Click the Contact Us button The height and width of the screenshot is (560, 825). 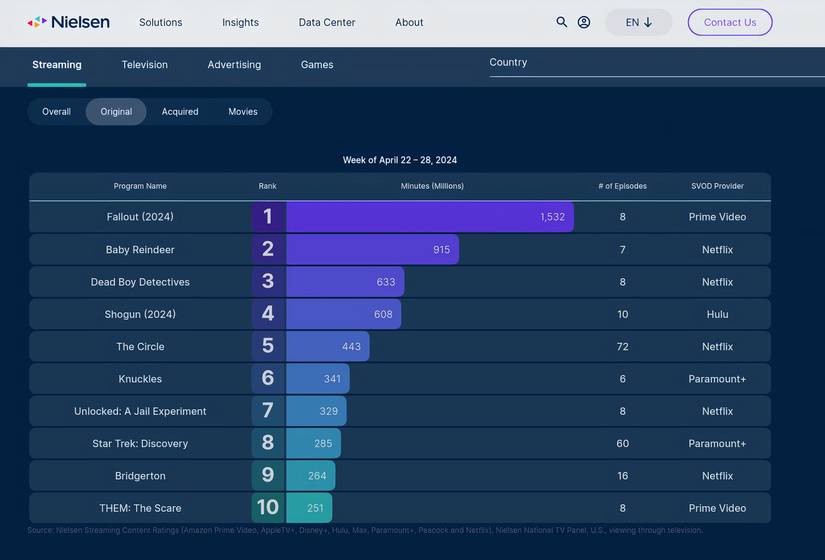(x=729, y=22)
